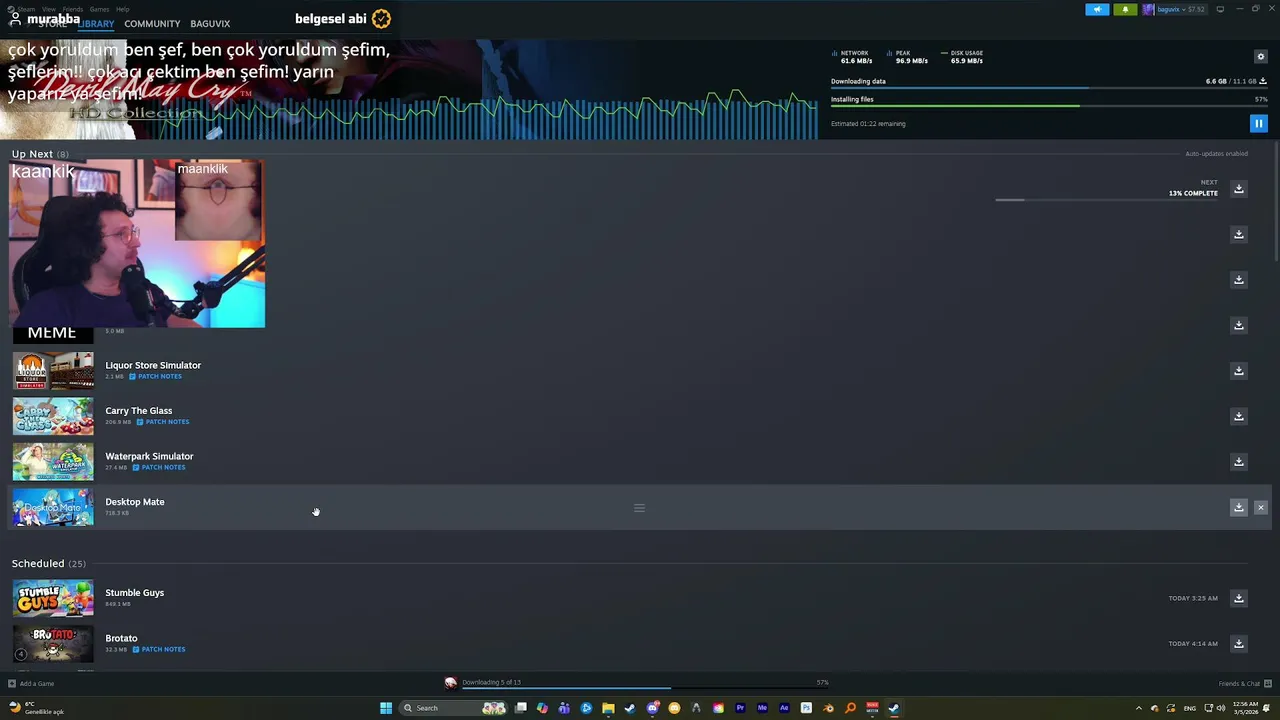
Task: Download Stumble Guys now
Action: 1238,598
